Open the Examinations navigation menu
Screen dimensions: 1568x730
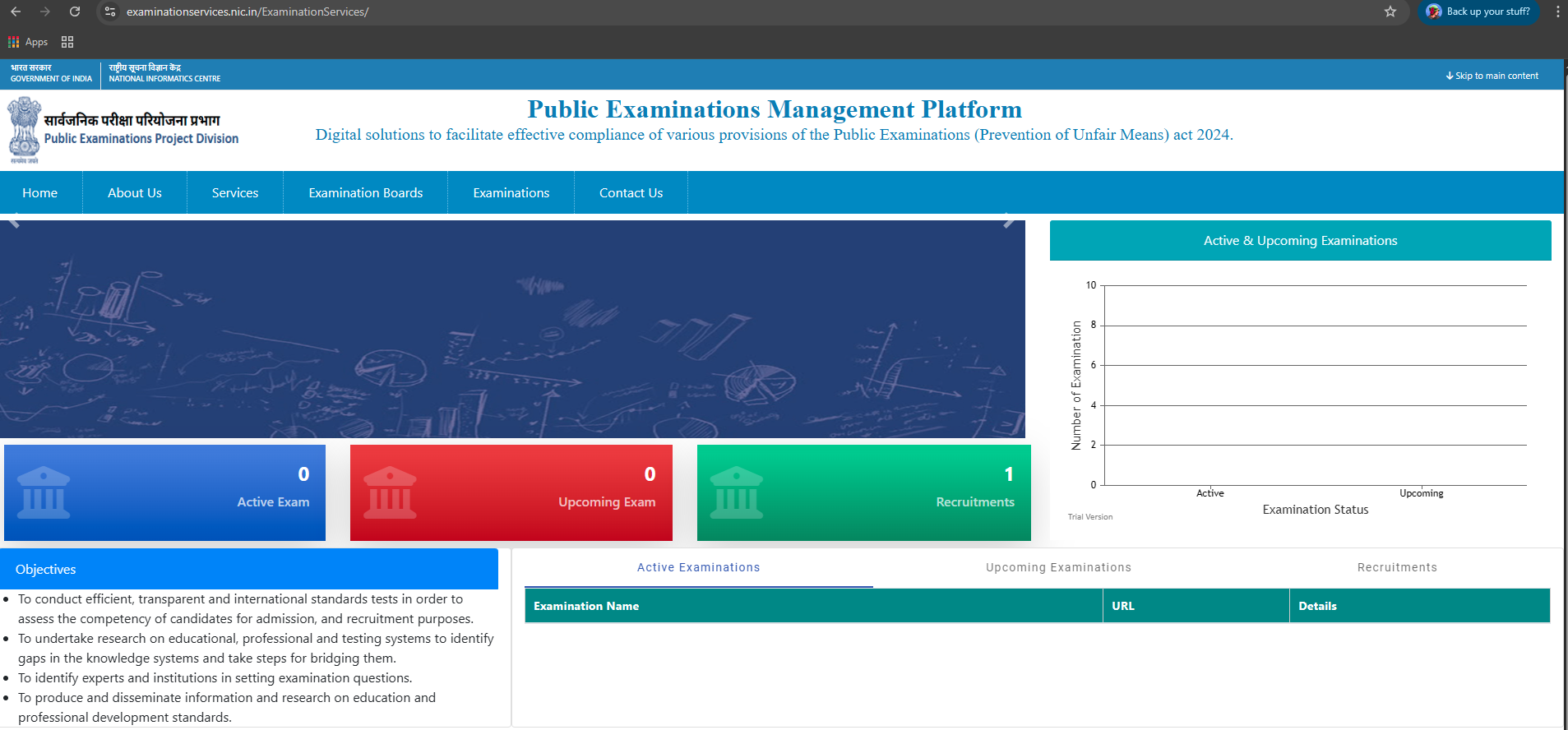(x=511, y=193)
